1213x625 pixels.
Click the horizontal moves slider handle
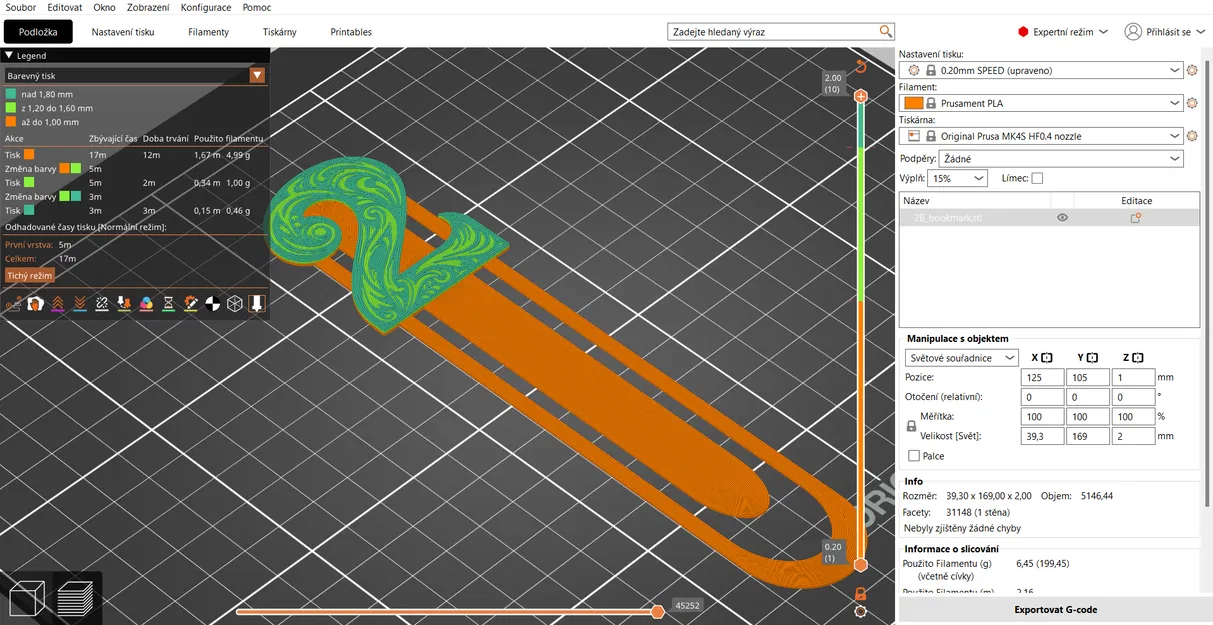click(657, 611)
